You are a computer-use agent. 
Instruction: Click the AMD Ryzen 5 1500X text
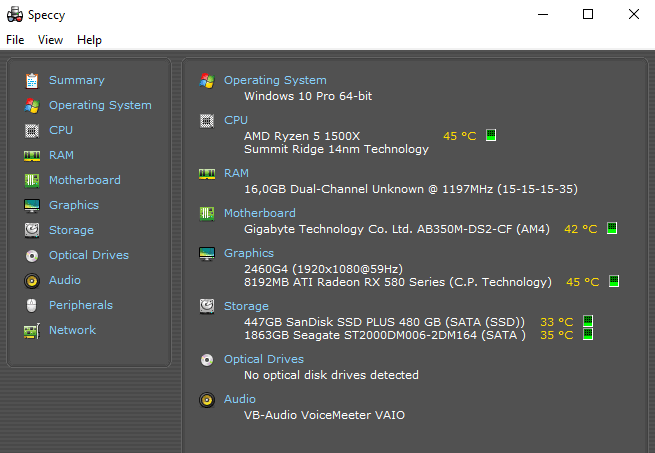[x=302, y=136]
